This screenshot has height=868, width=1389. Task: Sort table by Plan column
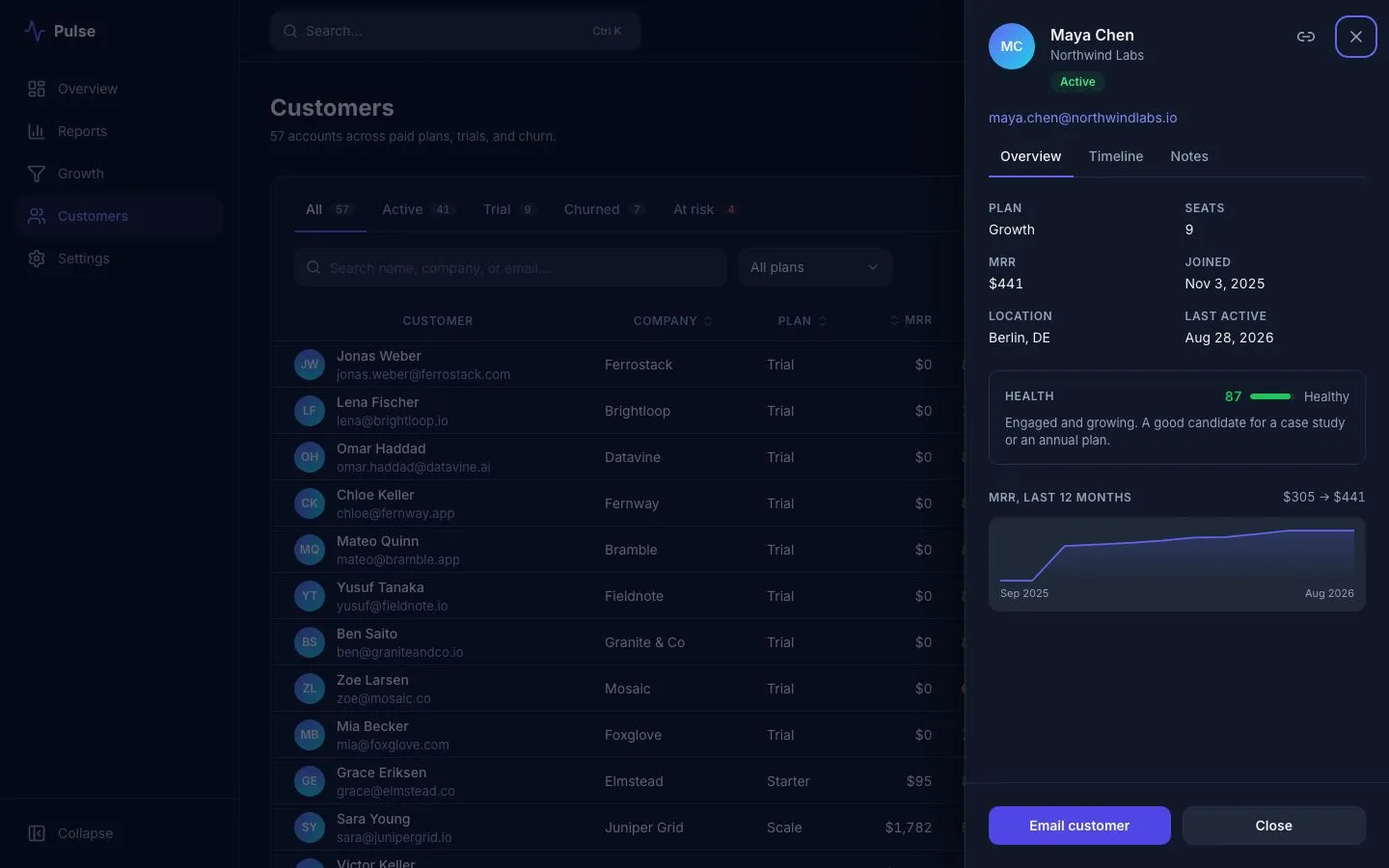803,321
